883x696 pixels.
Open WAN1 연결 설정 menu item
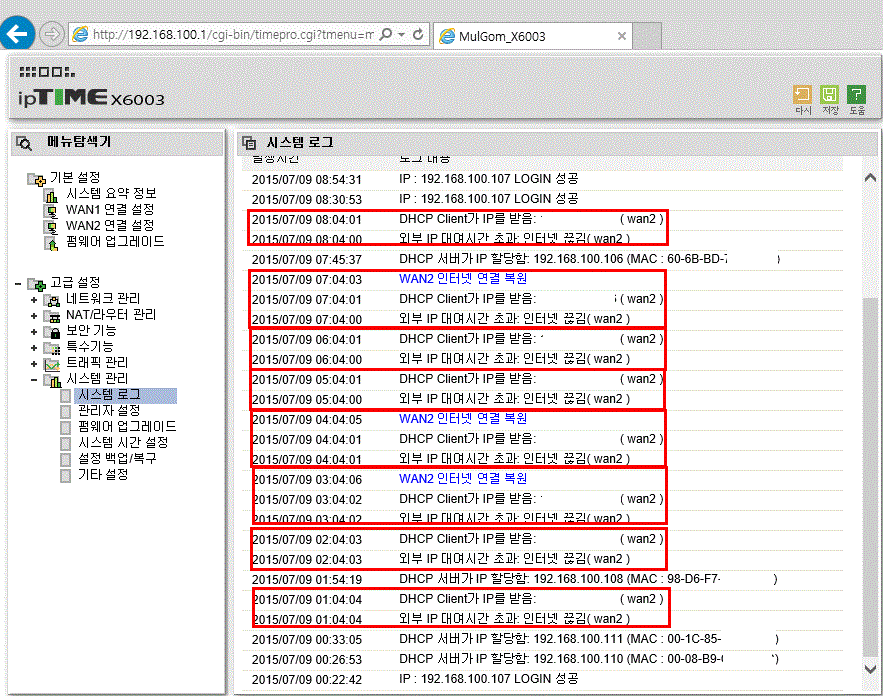click(x=110, y=209)
